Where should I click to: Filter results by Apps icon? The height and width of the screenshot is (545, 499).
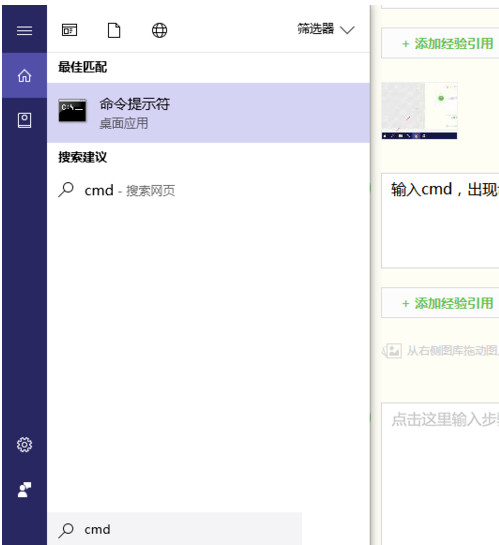click(x=69, y=30)
